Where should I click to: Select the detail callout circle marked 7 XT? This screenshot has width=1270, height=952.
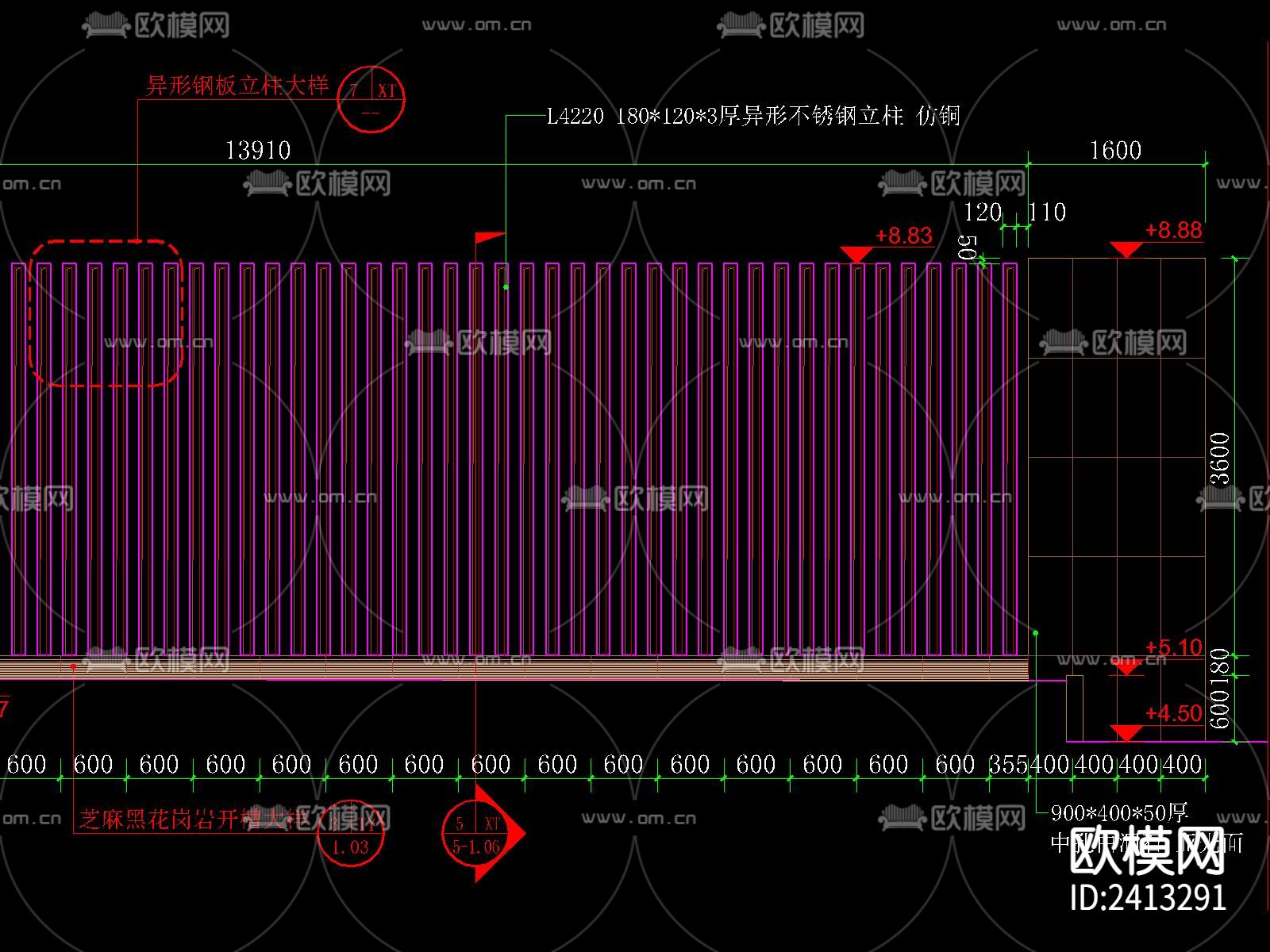point(371,98)
